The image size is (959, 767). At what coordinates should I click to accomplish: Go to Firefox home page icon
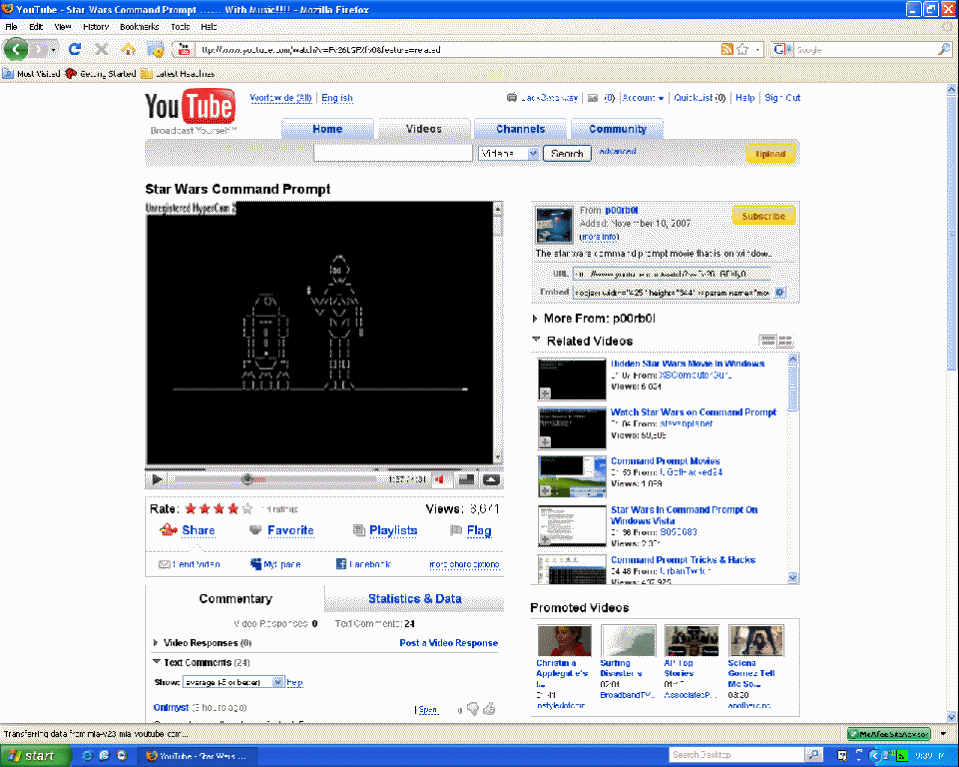tap(128, 49)
